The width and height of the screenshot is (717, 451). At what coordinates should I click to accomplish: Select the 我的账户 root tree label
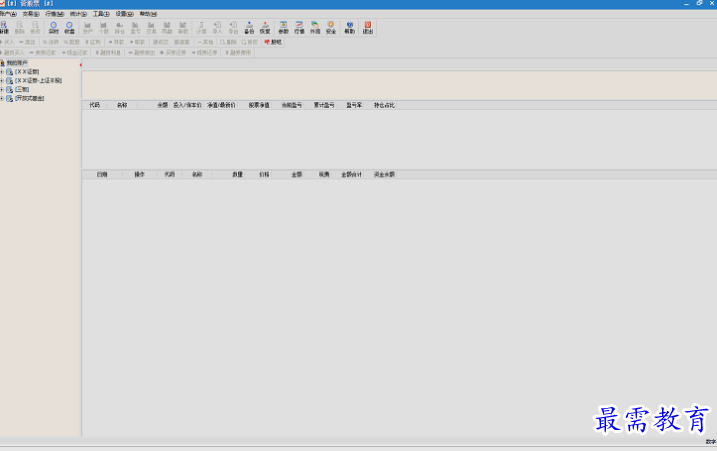17,63
